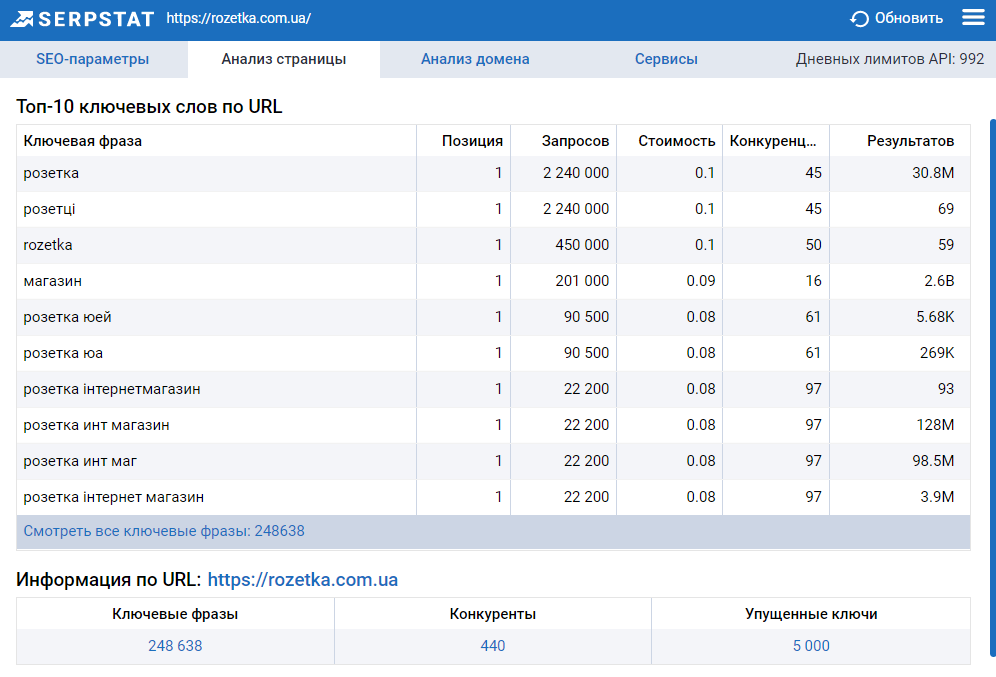The image size is (996, 677).
Task: Click the Конкуренты info header
Action: point(493,614)
